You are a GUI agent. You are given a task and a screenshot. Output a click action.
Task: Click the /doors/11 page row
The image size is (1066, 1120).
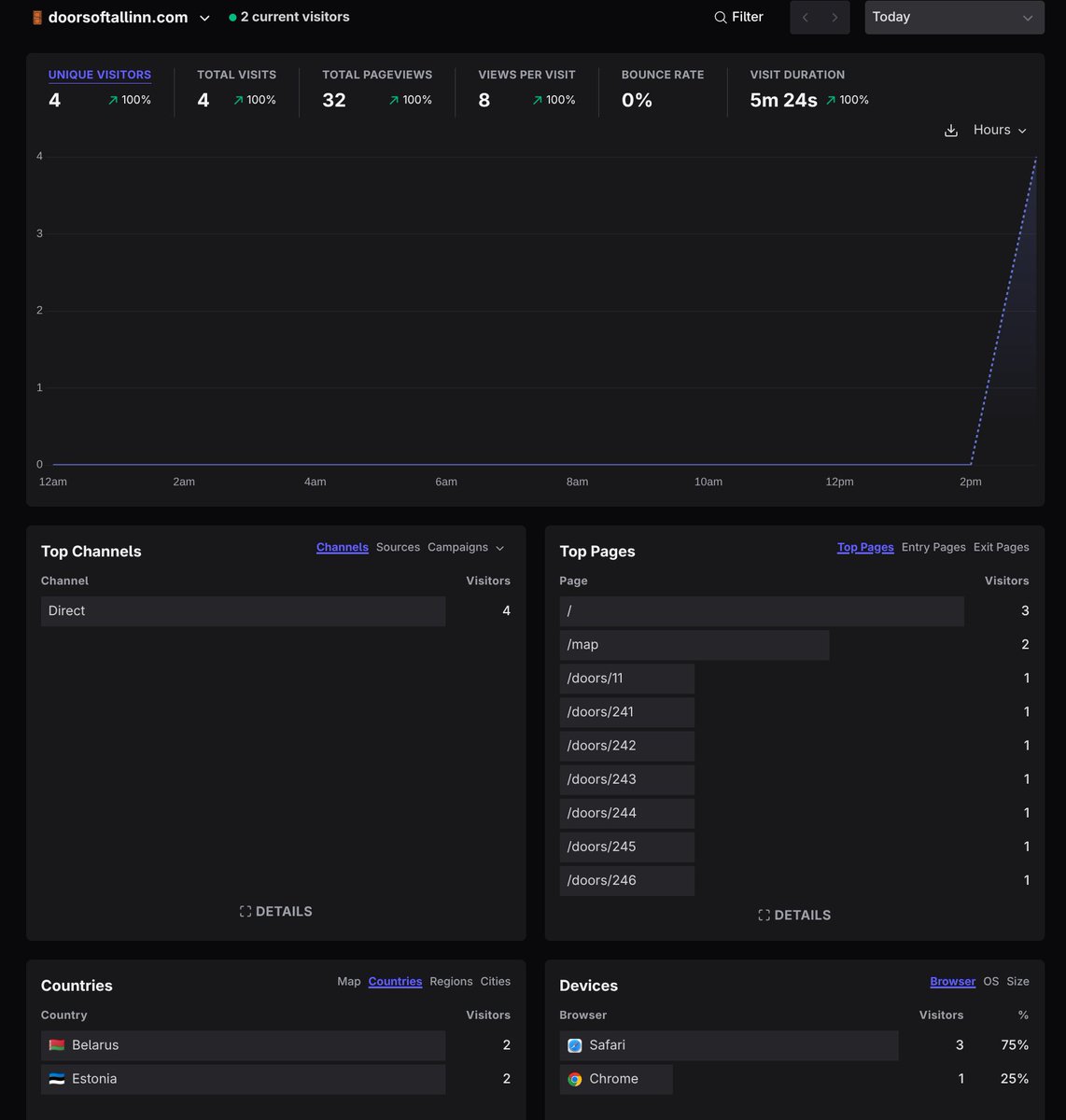[794, 679]
